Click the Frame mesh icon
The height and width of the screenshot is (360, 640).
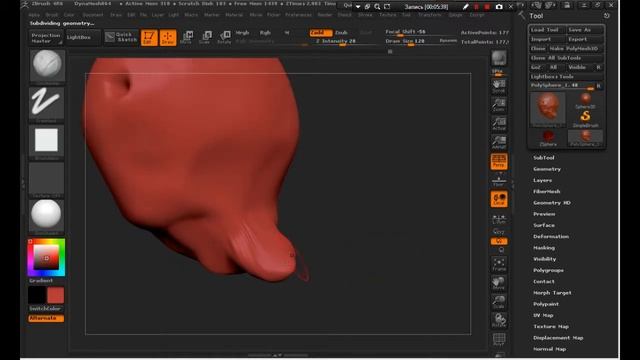[499, 264]
